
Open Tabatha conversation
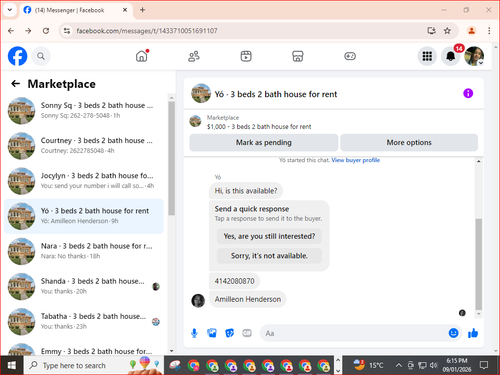click(84, 322)
